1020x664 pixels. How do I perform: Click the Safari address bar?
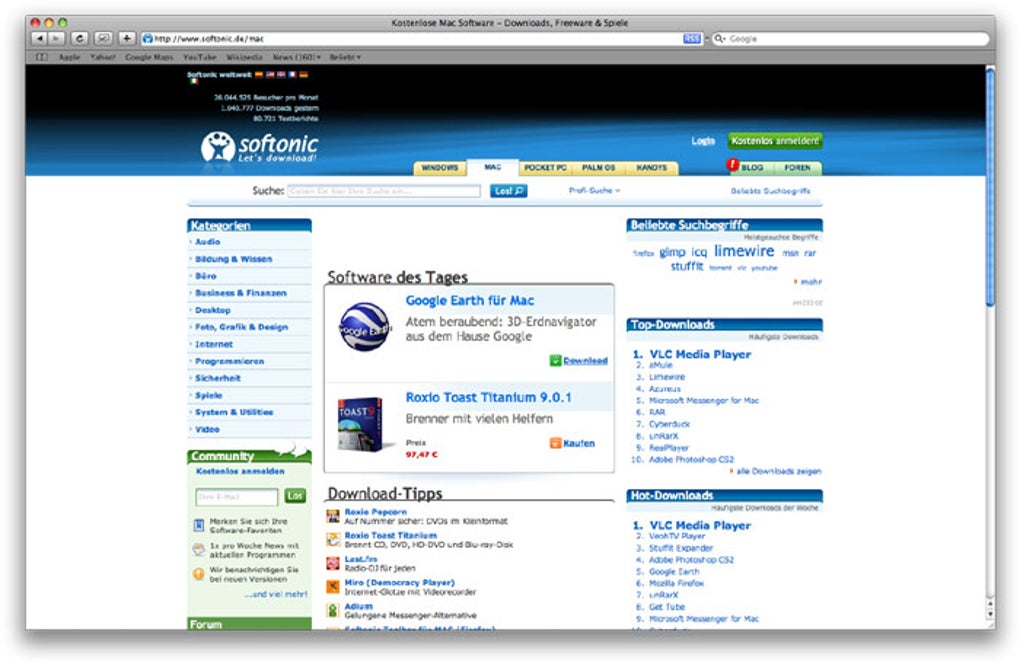point(416,39)
